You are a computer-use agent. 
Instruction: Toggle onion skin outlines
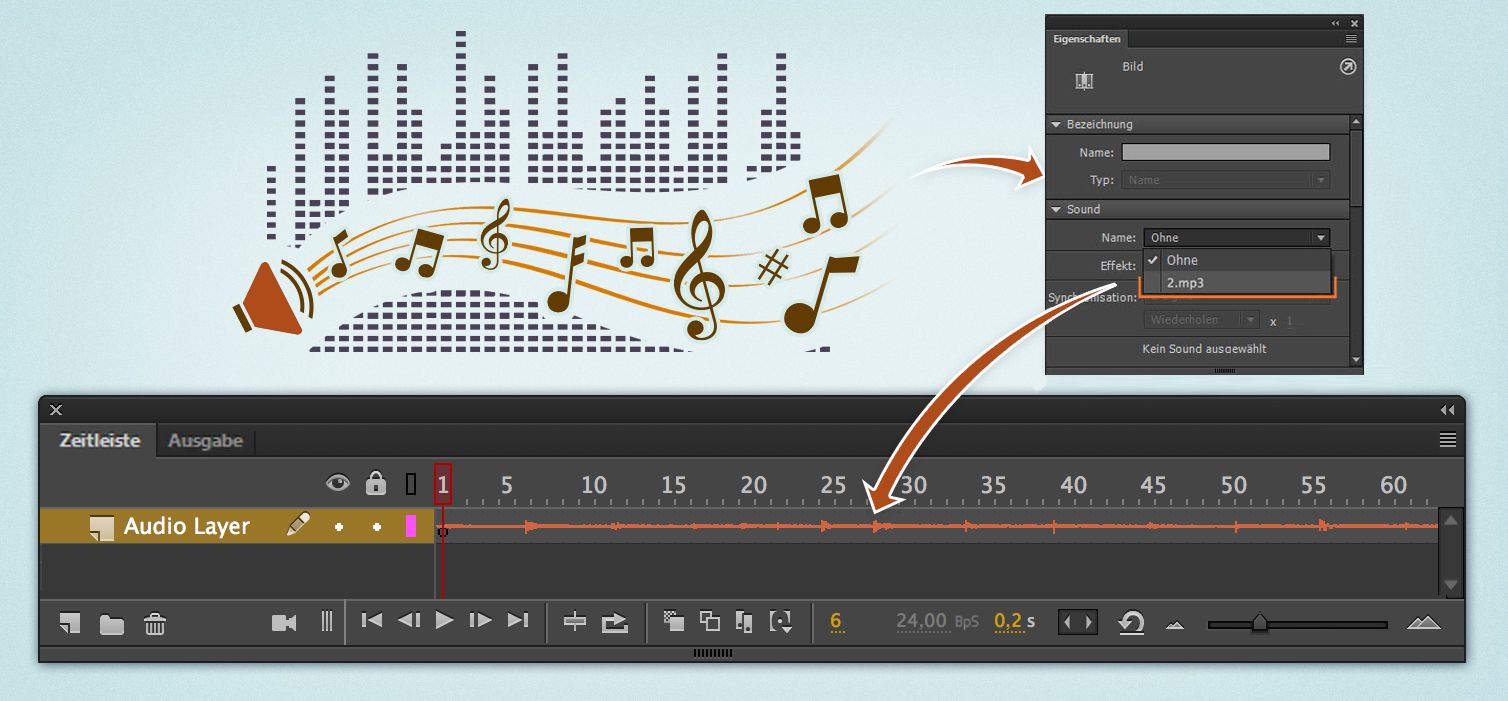pos(710,621)
